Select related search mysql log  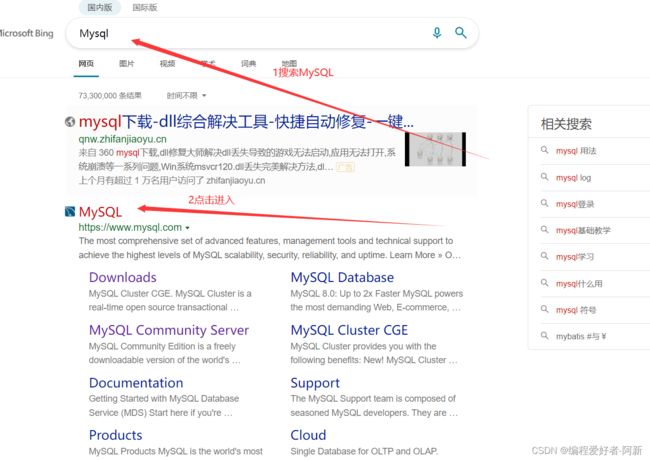[x=573, y=178]
